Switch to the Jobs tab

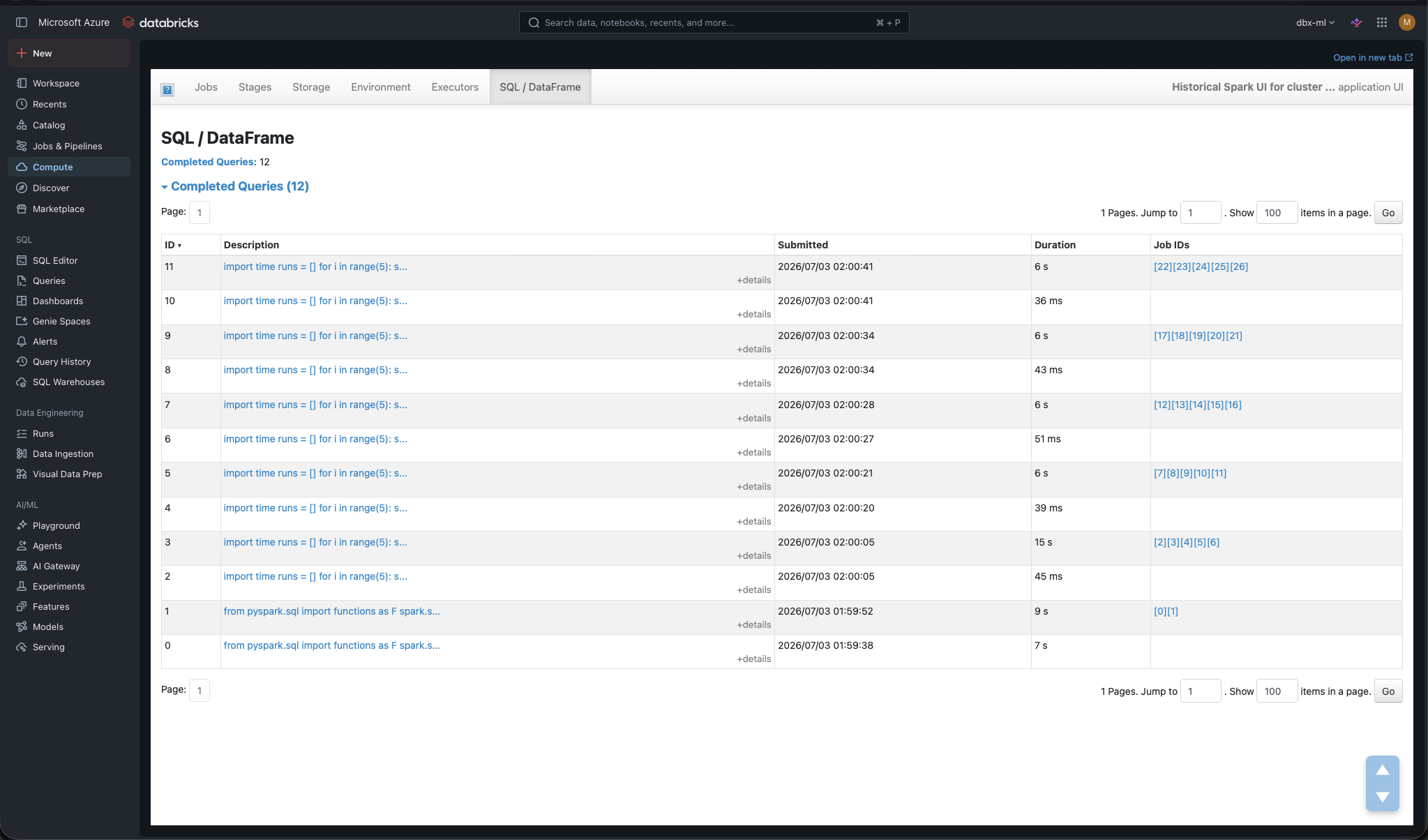pyautogui.click(x=206, y=87)
